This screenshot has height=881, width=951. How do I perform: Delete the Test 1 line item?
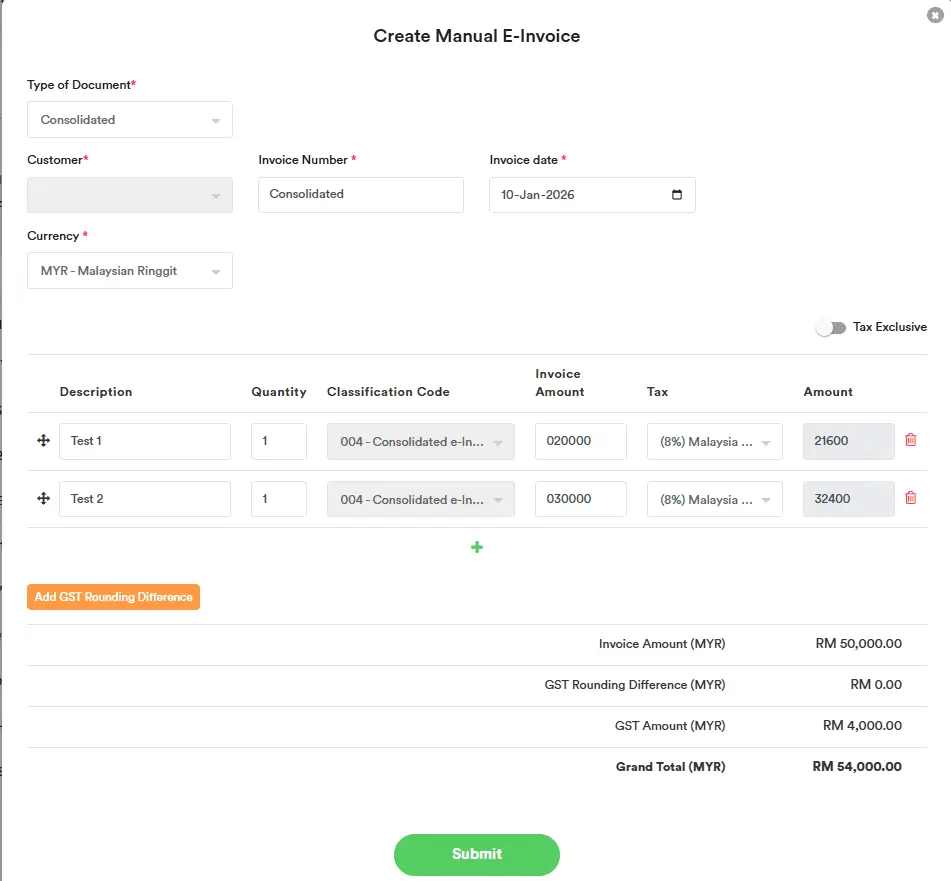pos(910,440)
